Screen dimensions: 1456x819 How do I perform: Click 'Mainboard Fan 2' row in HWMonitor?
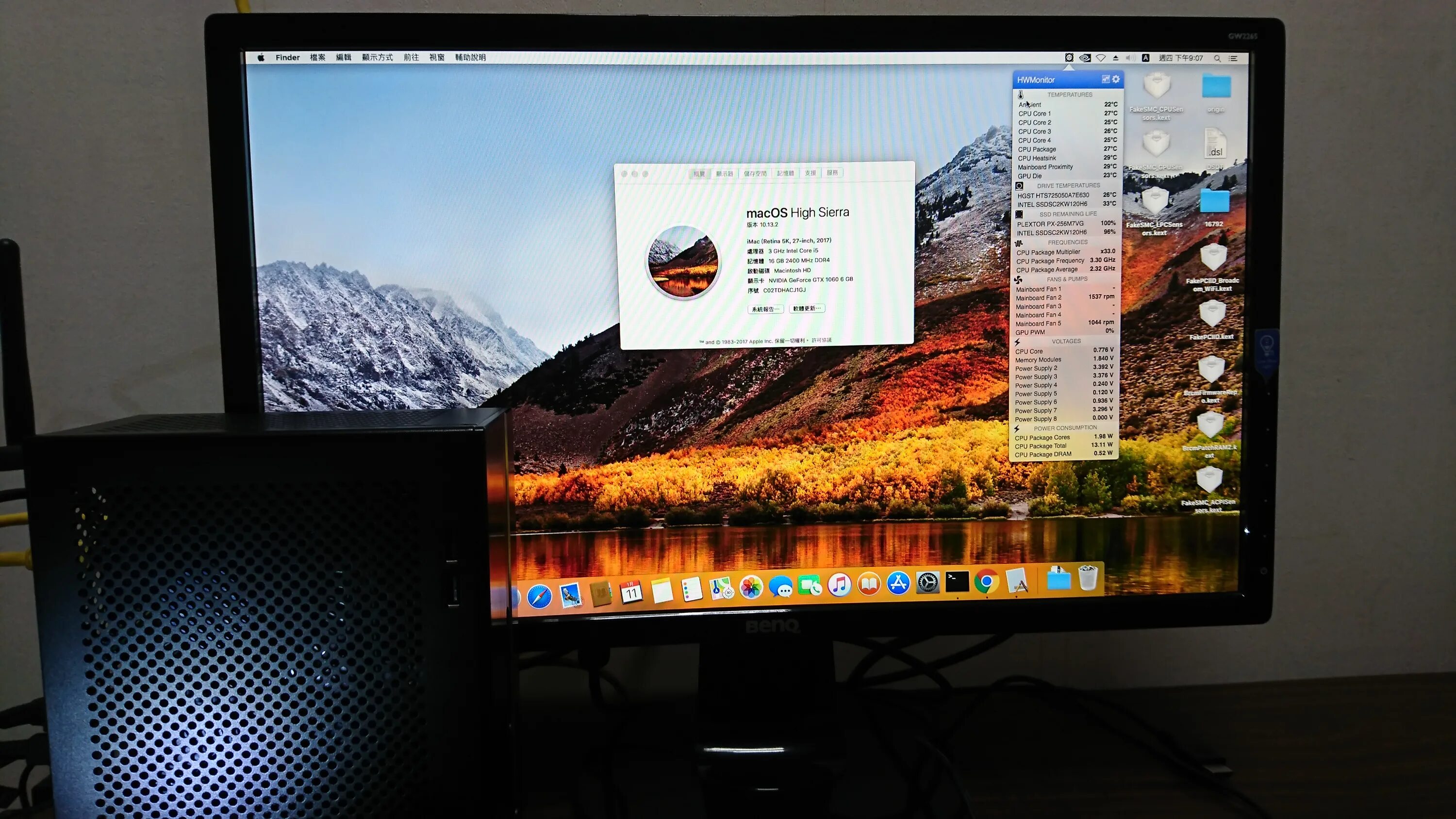tap(1065, 297)
